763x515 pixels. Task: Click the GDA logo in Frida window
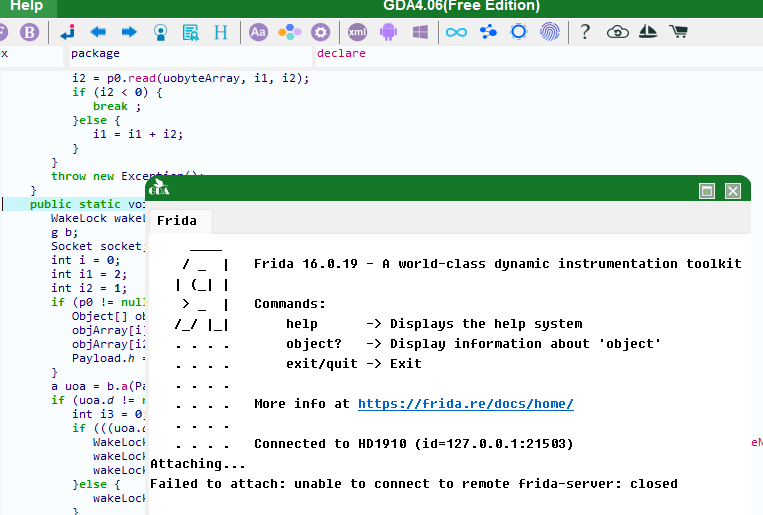[x=159, y=188]
